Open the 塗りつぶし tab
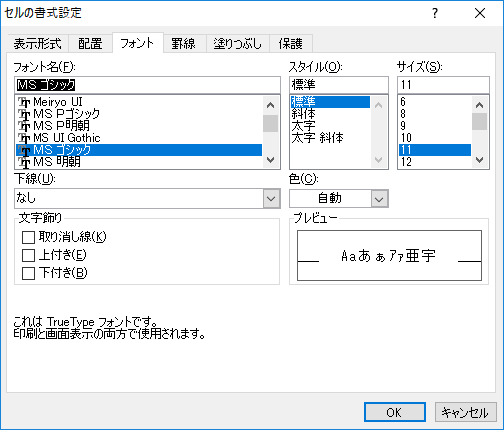 point(237,44)
